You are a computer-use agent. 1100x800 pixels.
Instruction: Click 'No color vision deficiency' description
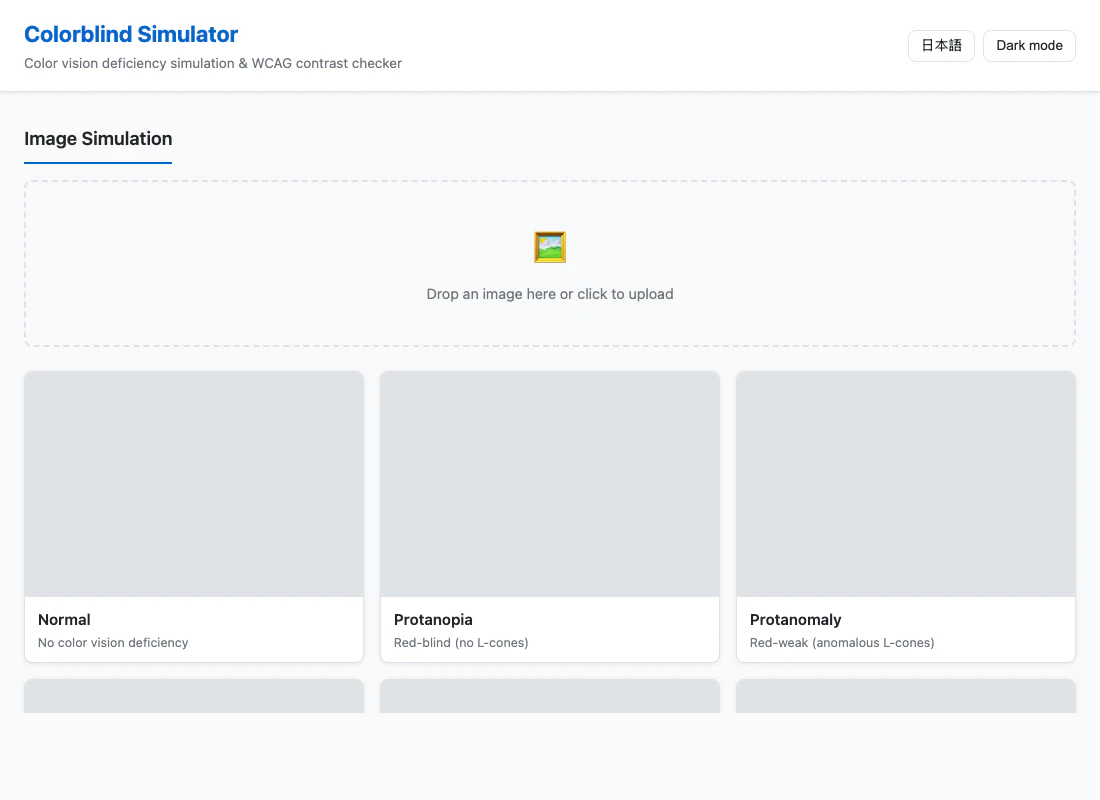click(x=113, y=643)
